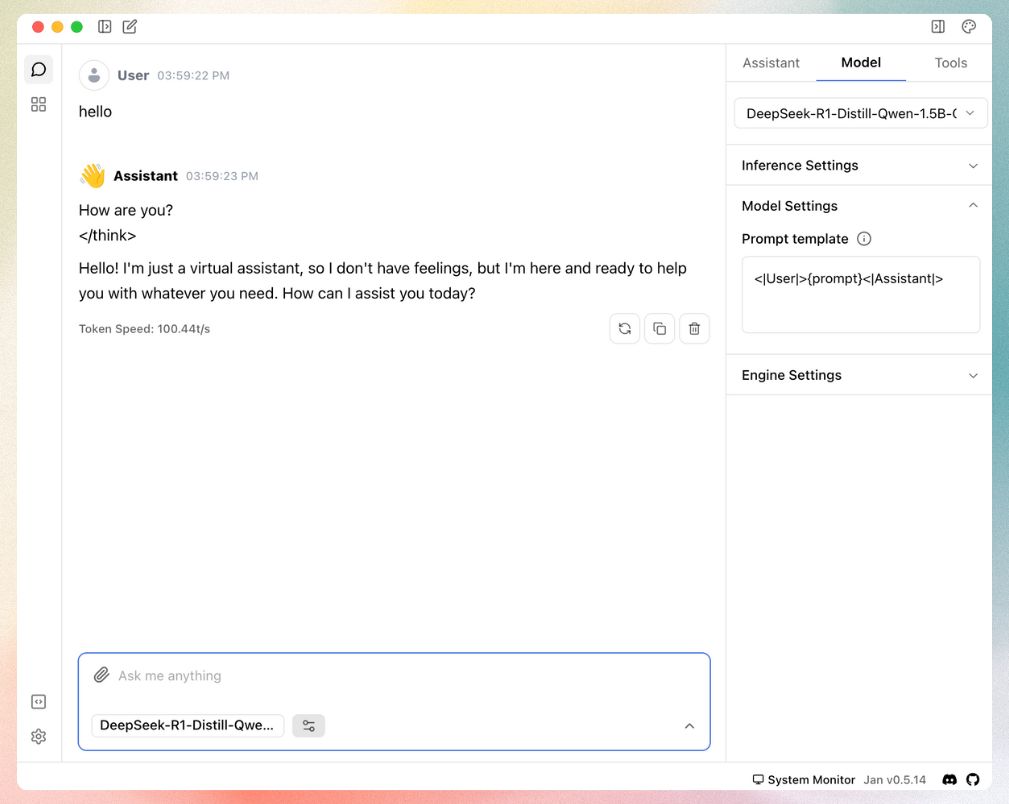
Task: Open the DeepSeek-R1-Distill model dropdown
Action: 858,113
